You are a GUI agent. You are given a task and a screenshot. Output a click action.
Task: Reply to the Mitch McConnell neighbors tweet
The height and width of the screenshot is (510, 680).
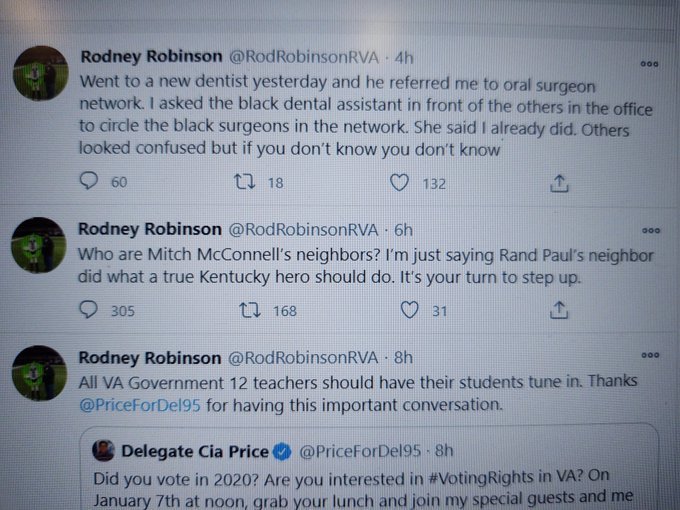(88, 310)
